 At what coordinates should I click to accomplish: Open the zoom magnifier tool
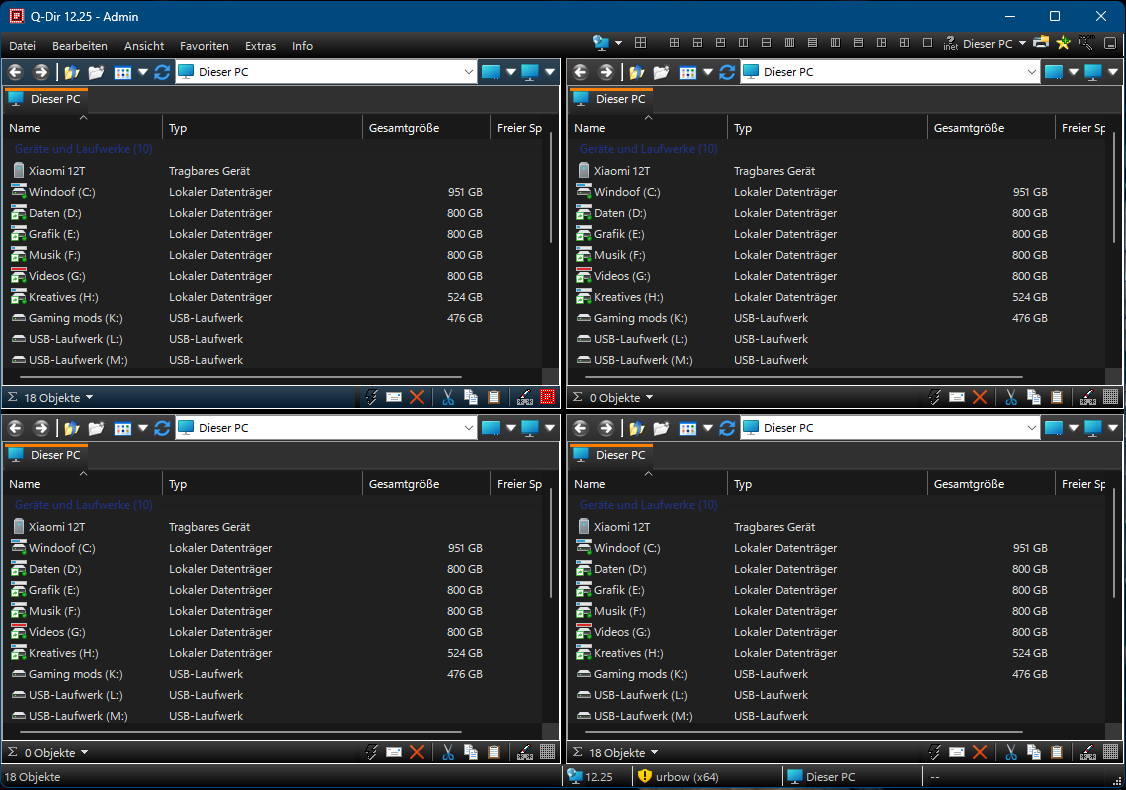1087,42
